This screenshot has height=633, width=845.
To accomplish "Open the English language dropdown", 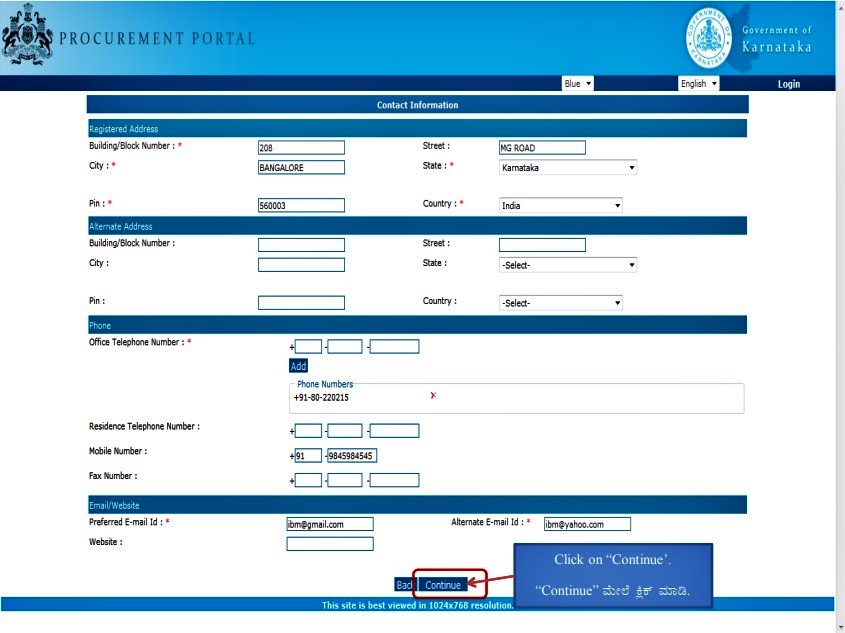I will pyautogui.click(x=698, y=84).
